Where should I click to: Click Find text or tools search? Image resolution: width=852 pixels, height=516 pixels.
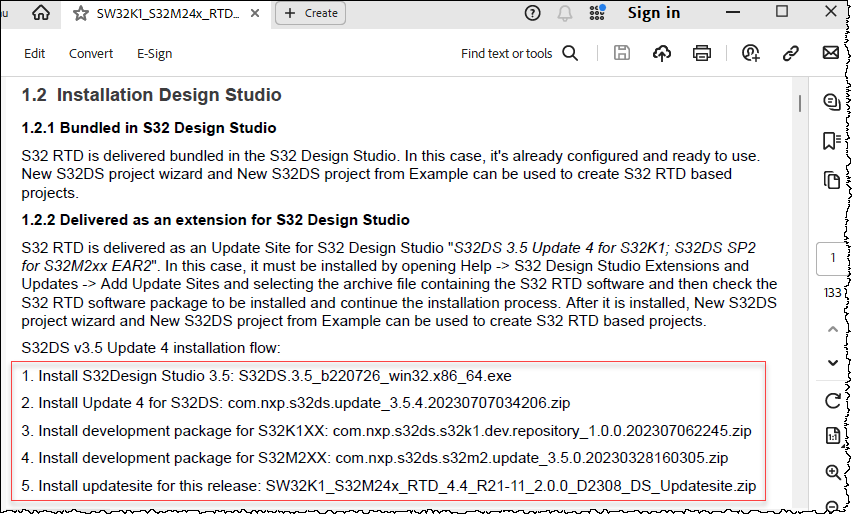[x=519, y=54]
